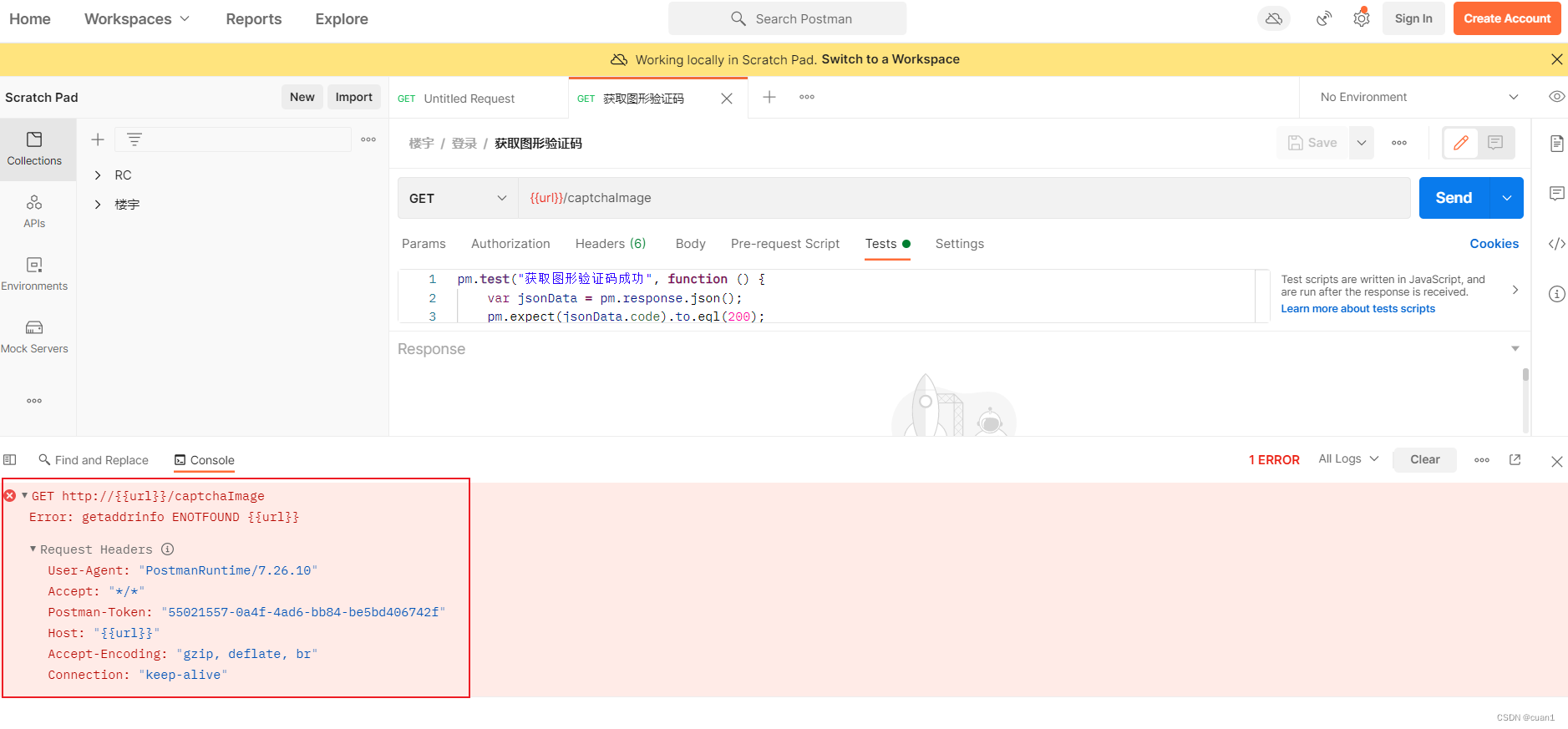Open request more actions ellipsis beside Save
Viewport: 1568px width, 729px height.
[x=1399, y=143]
